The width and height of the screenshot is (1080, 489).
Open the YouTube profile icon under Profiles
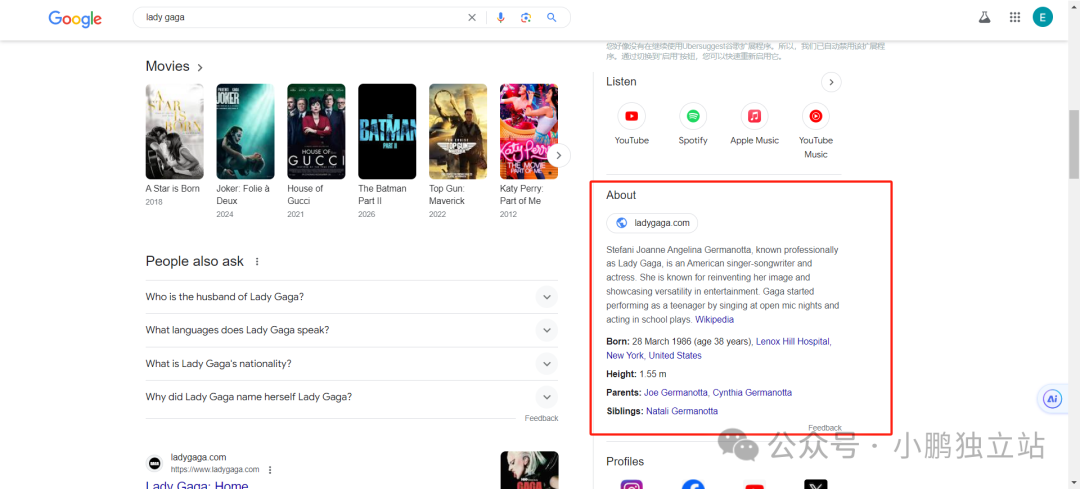pyautogui.click(x=754, y=486)
